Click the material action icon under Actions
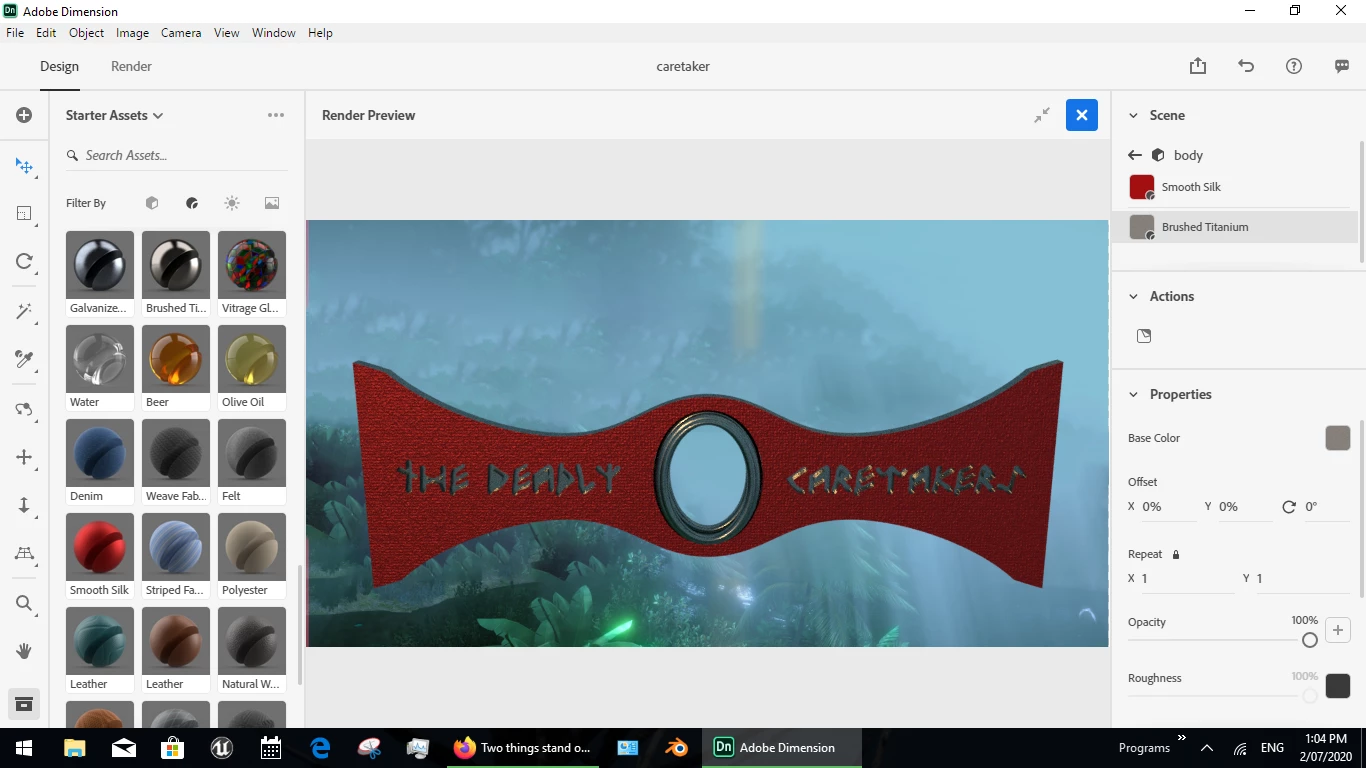This screenshot has height=768, width=1366. click(x=1144, y=336)
